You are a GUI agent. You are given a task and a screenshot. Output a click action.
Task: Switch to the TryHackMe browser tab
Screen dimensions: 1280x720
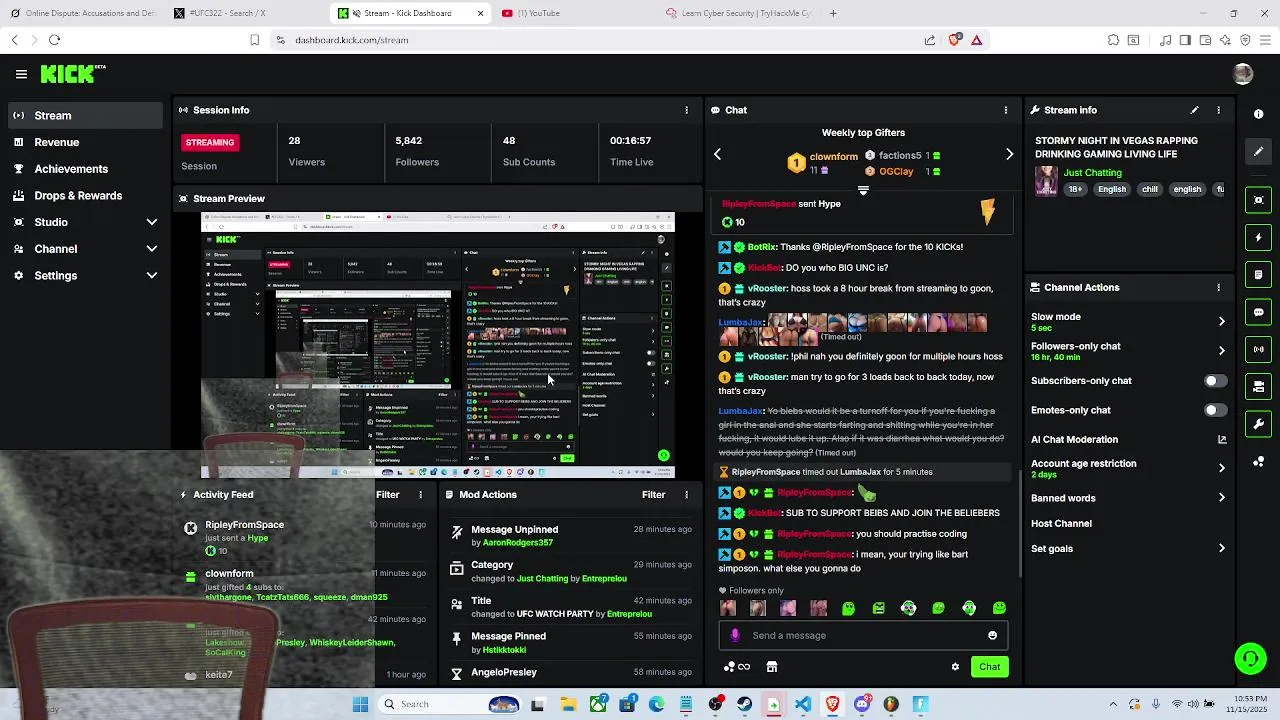[740, 13]
